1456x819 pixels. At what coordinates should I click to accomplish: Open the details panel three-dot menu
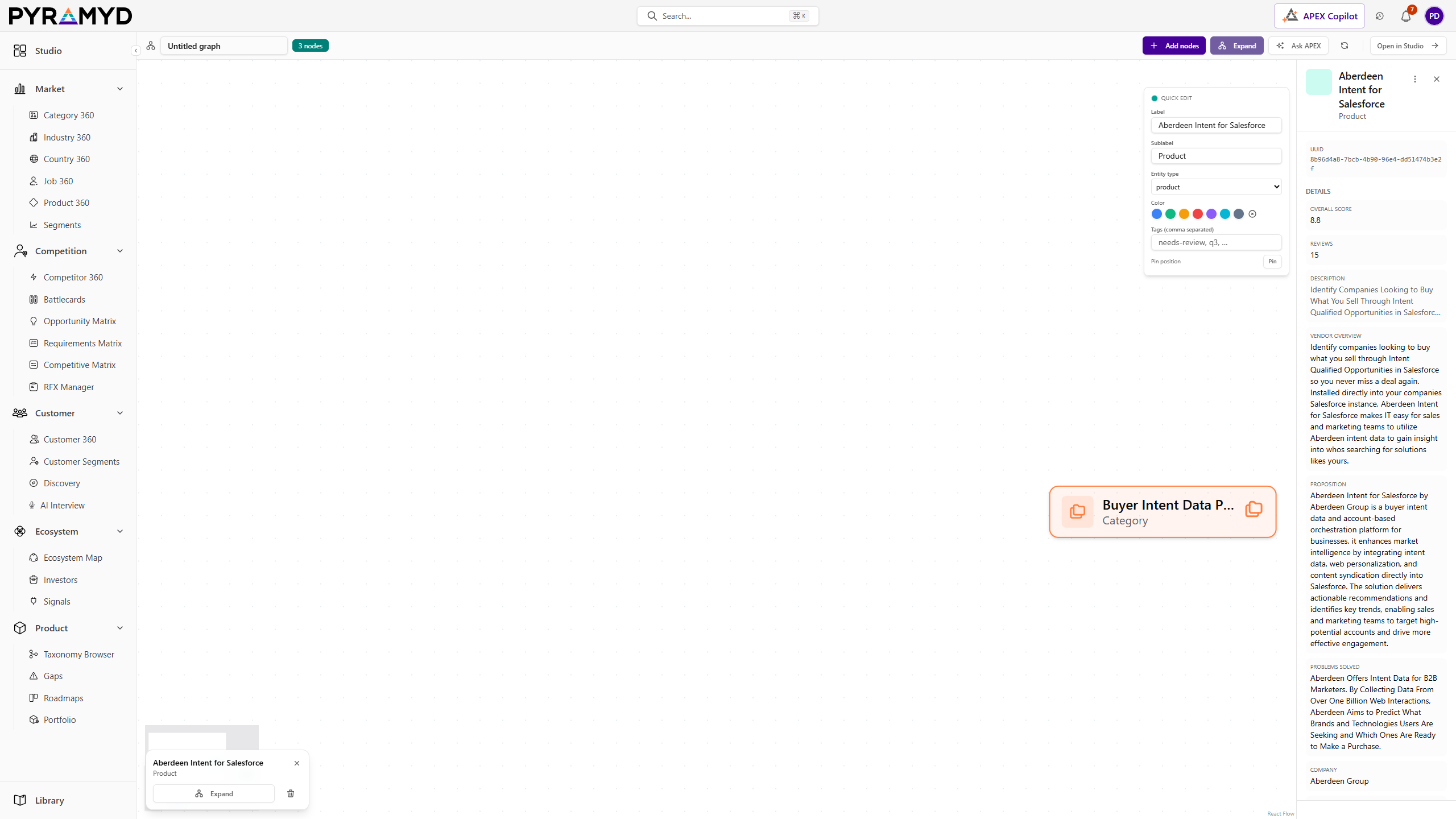click(1415, 79)
